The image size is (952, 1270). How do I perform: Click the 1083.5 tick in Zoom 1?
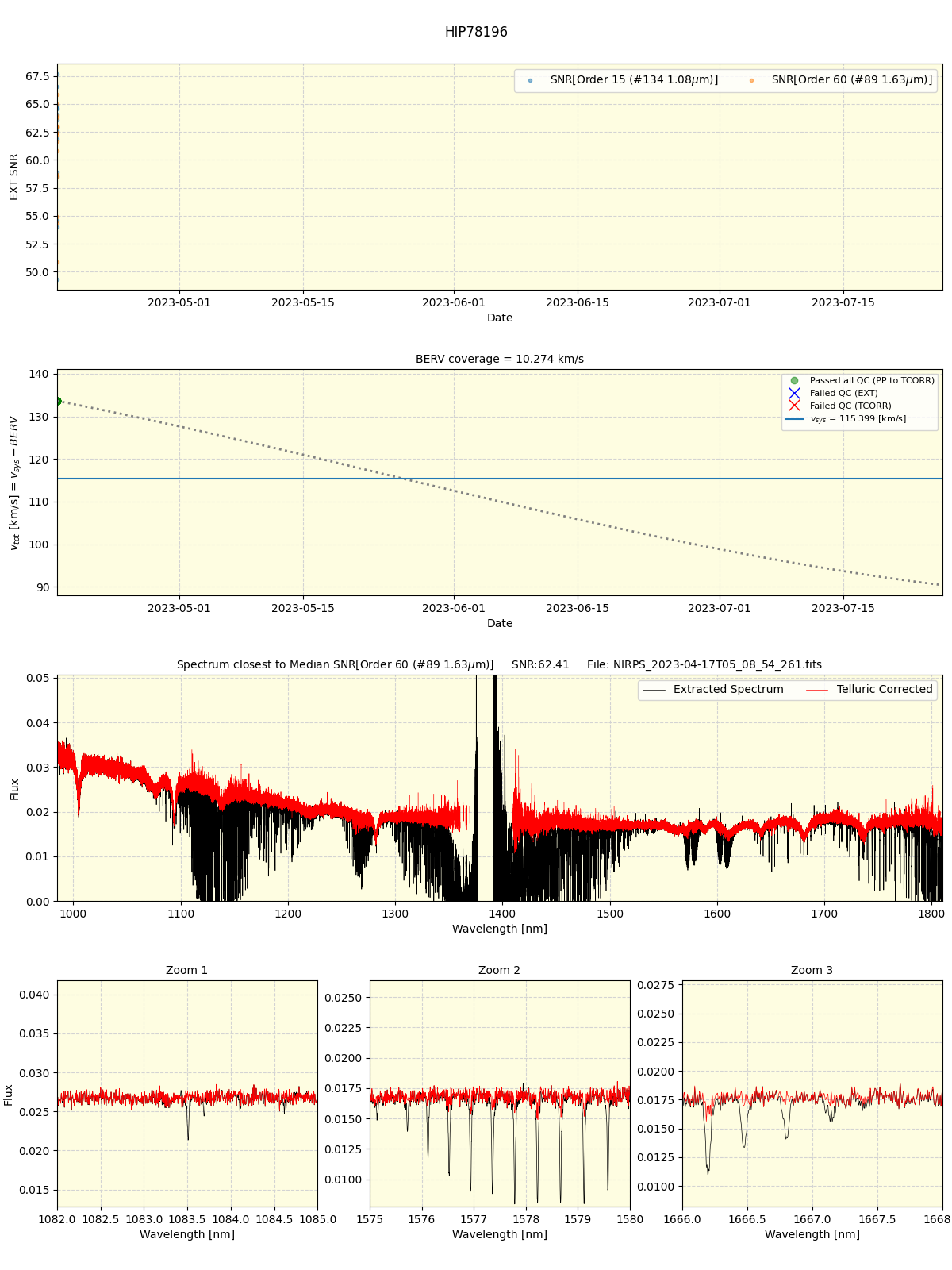point(187,1219)
